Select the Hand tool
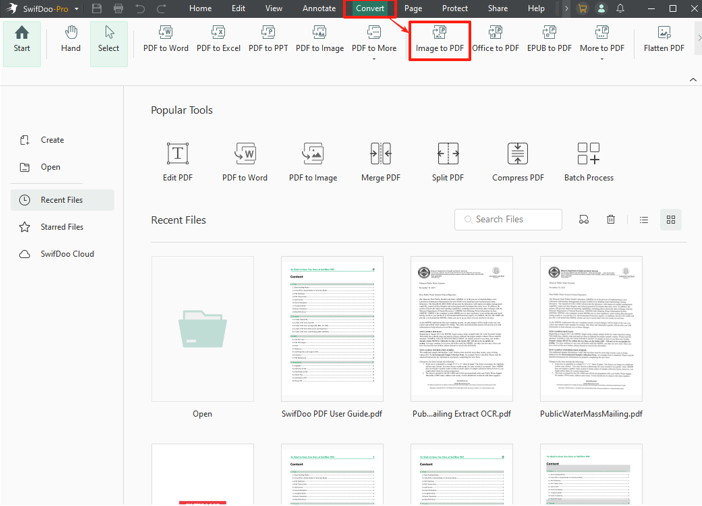The image size is (702, 506). [x=71, y=40]
